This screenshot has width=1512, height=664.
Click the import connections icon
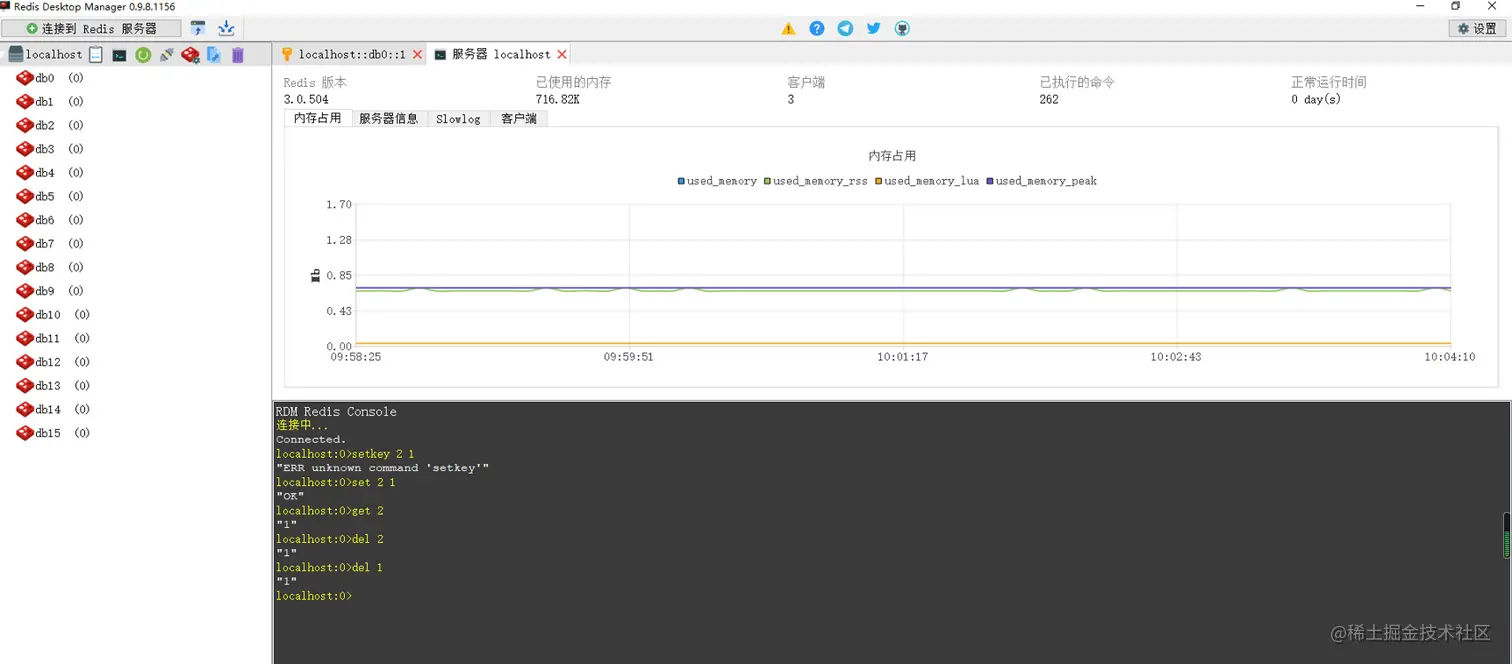(x=198, y=29)
